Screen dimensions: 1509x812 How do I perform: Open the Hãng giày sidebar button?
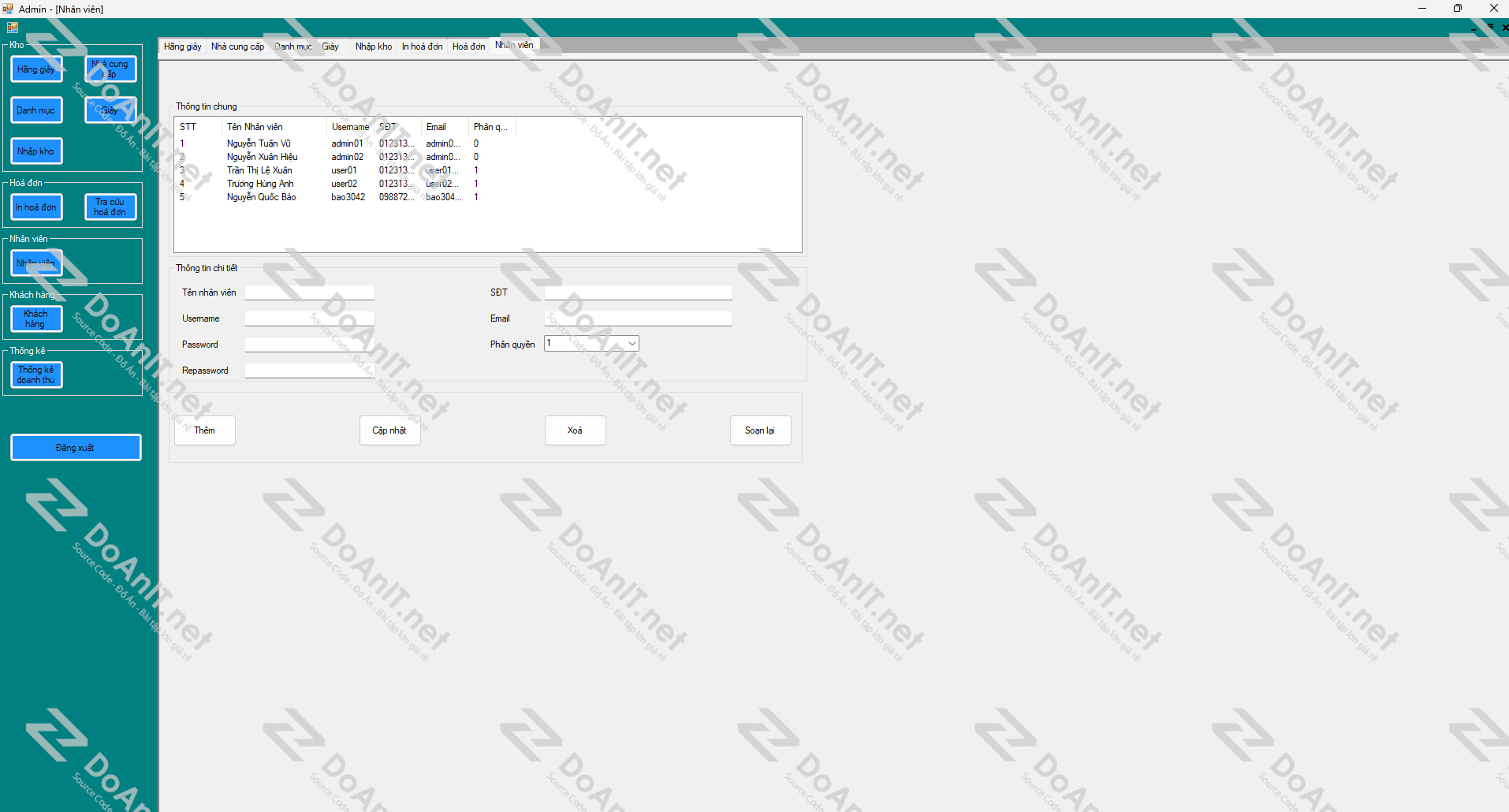point(36,69)
